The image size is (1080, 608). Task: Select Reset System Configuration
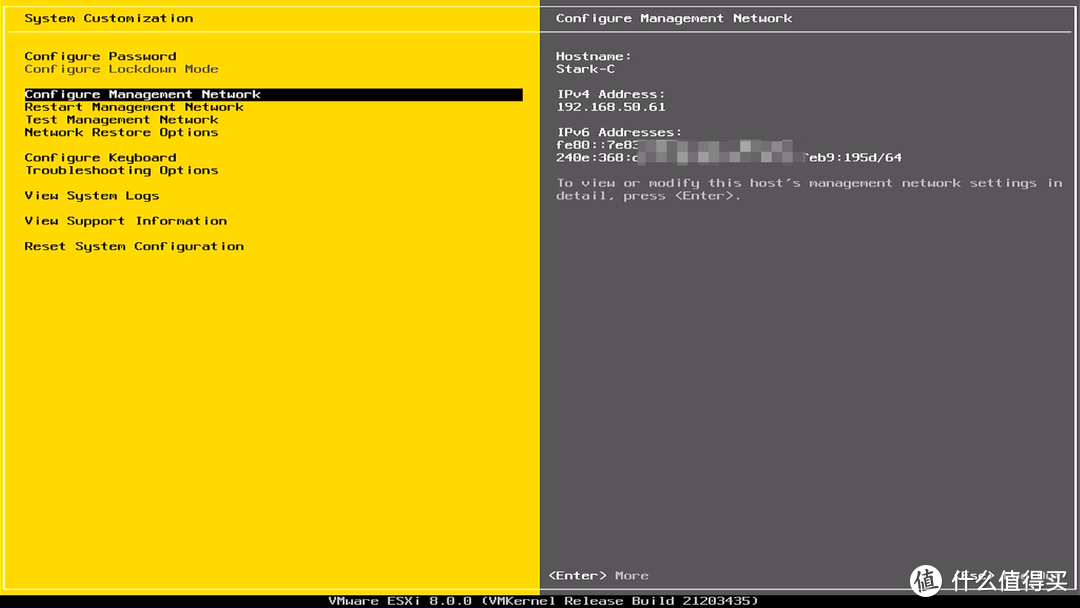coord(134,246)
